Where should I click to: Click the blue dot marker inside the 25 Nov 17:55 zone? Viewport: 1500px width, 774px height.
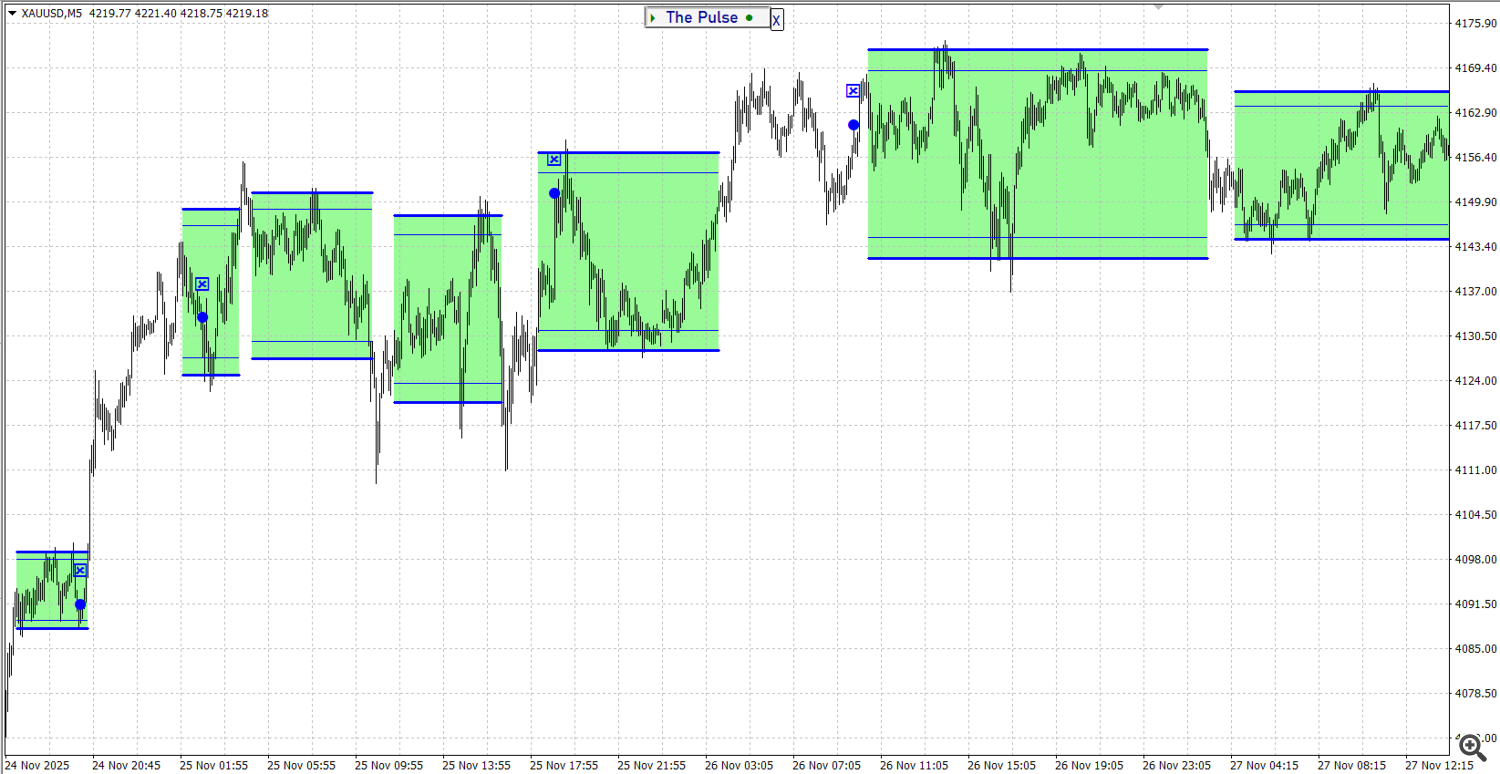[x=554, y=193]
